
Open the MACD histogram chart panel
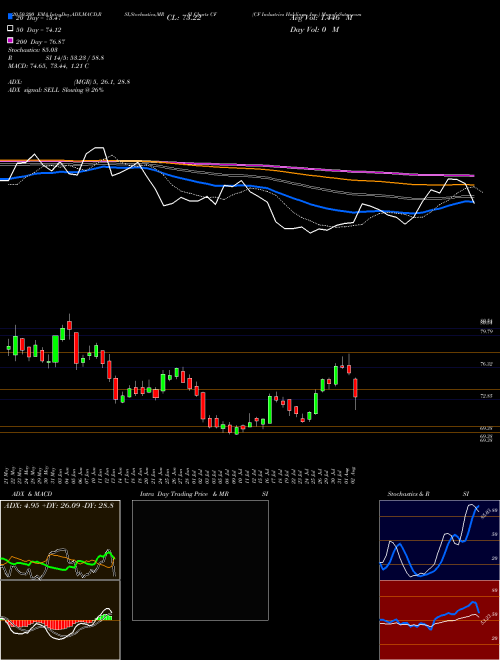point(60,620)
